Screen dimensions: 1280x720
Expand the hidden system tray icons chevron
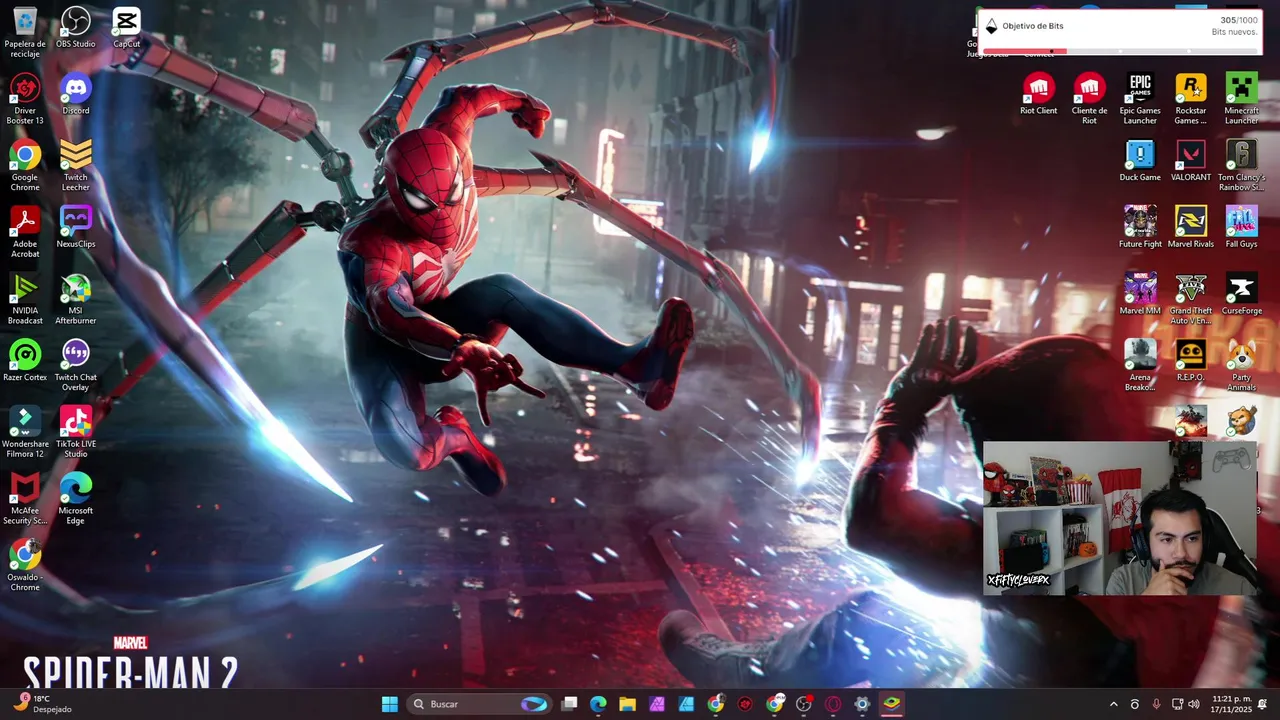[x=1113, y=704]
